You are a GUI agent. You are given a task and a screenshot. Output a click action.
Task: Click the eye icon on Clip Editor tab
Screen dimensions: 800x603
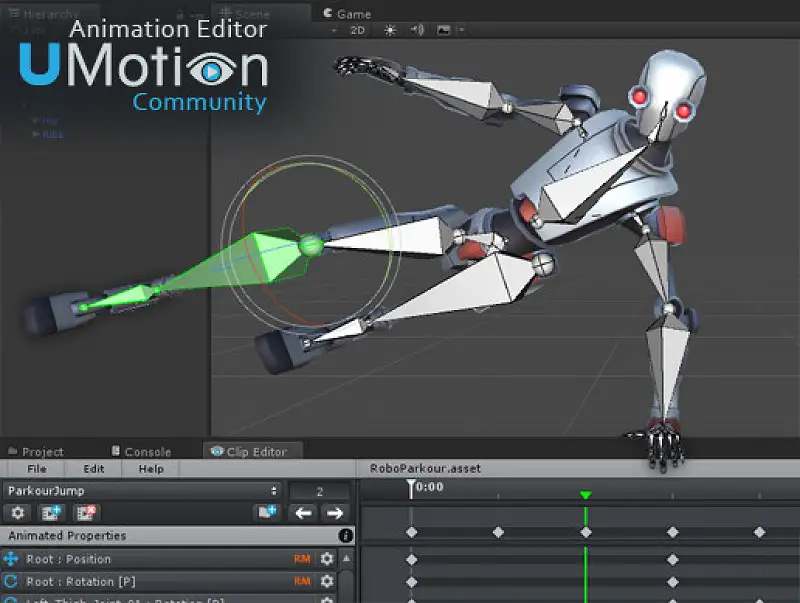(217, 451)
